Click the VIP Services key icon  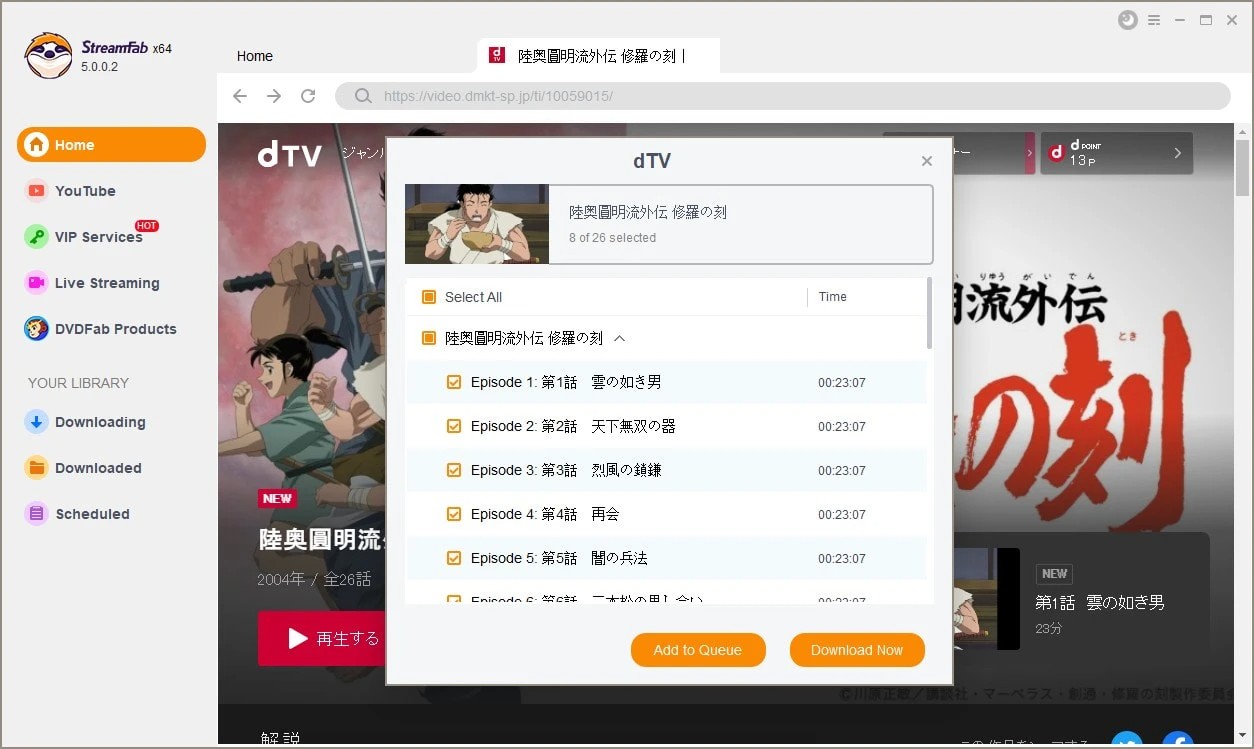pos(36,237)
